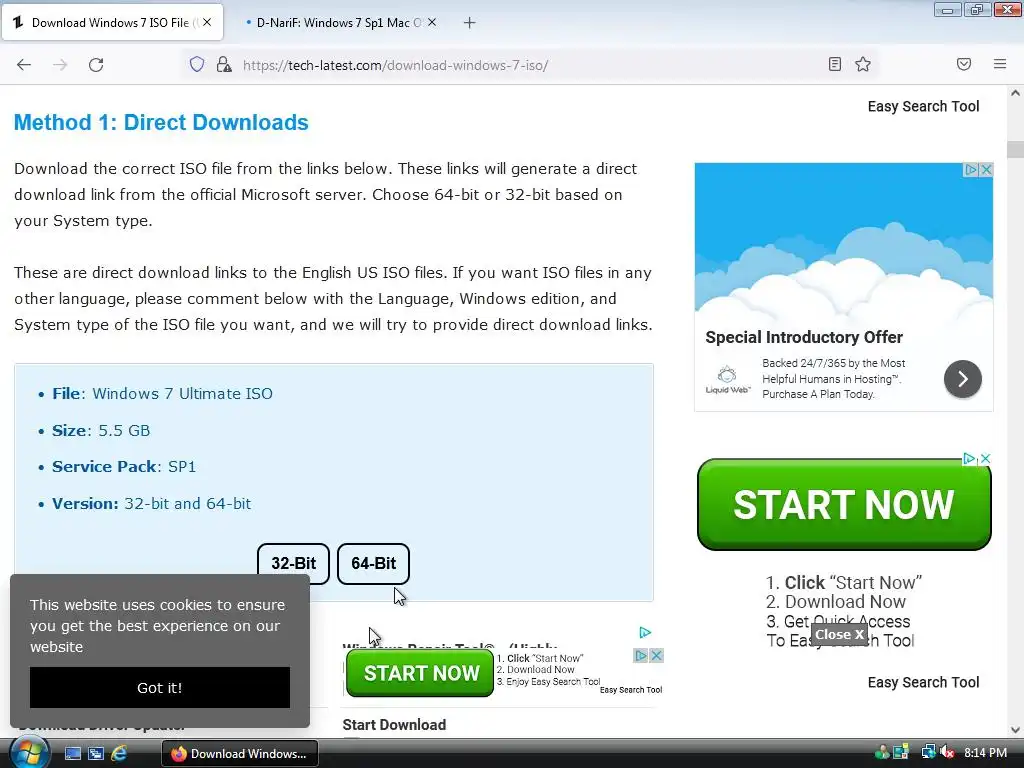The height and width of the screenshot is (768, 1024).
Task: Save page to Pocket
Action: [964, 64]
